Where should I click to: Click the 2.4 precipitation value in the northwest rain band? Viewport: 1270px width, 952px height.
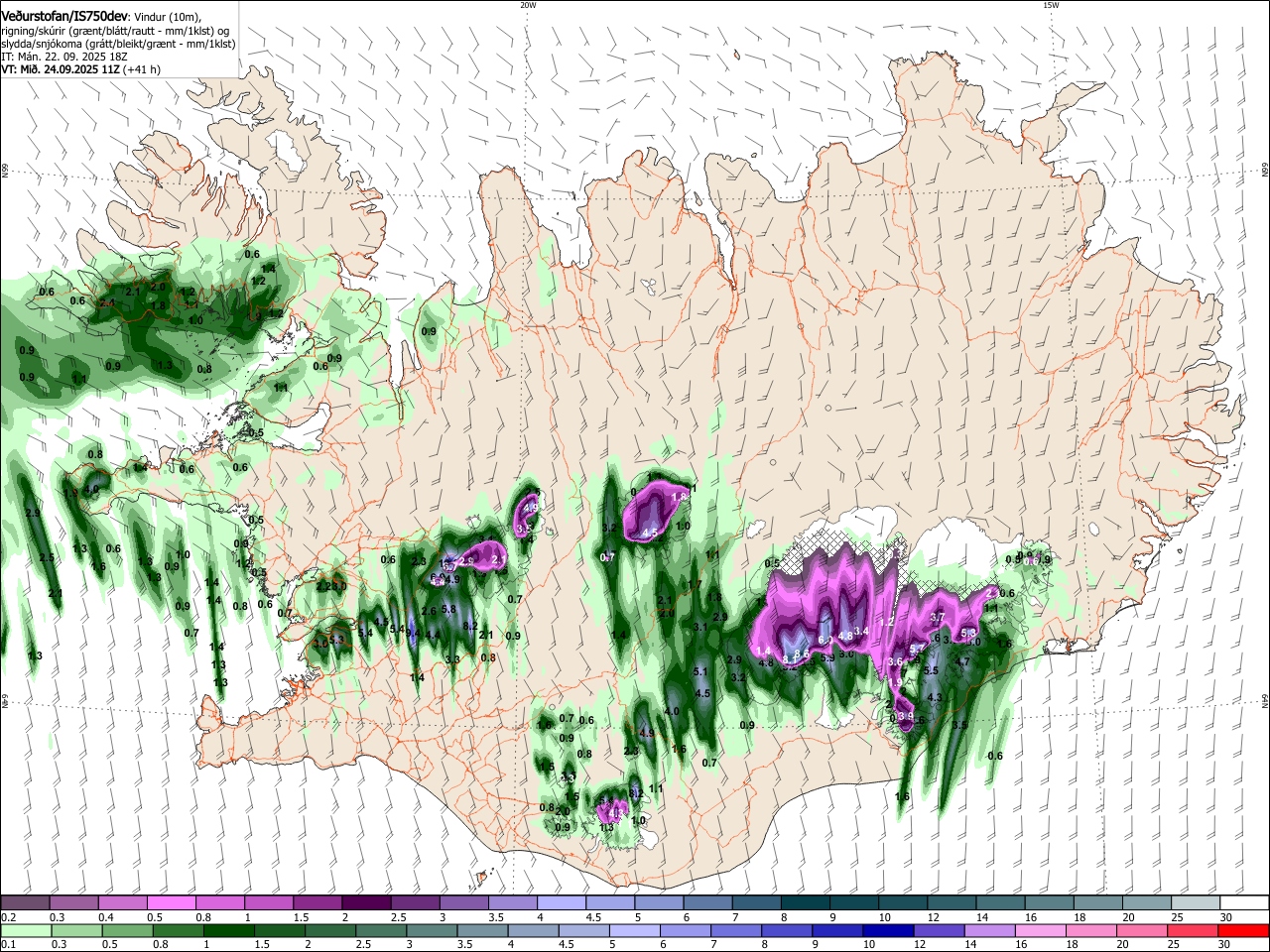pos(107,303)
